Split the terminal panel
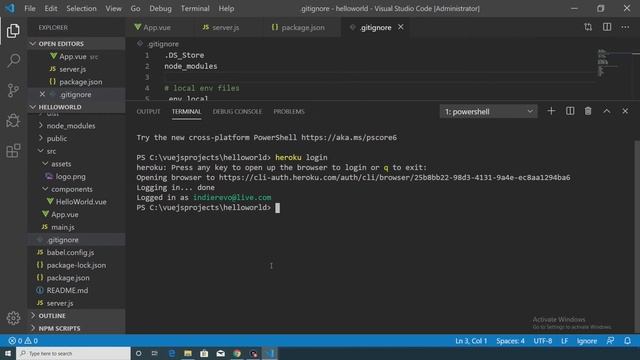 [x=570, y=111]
